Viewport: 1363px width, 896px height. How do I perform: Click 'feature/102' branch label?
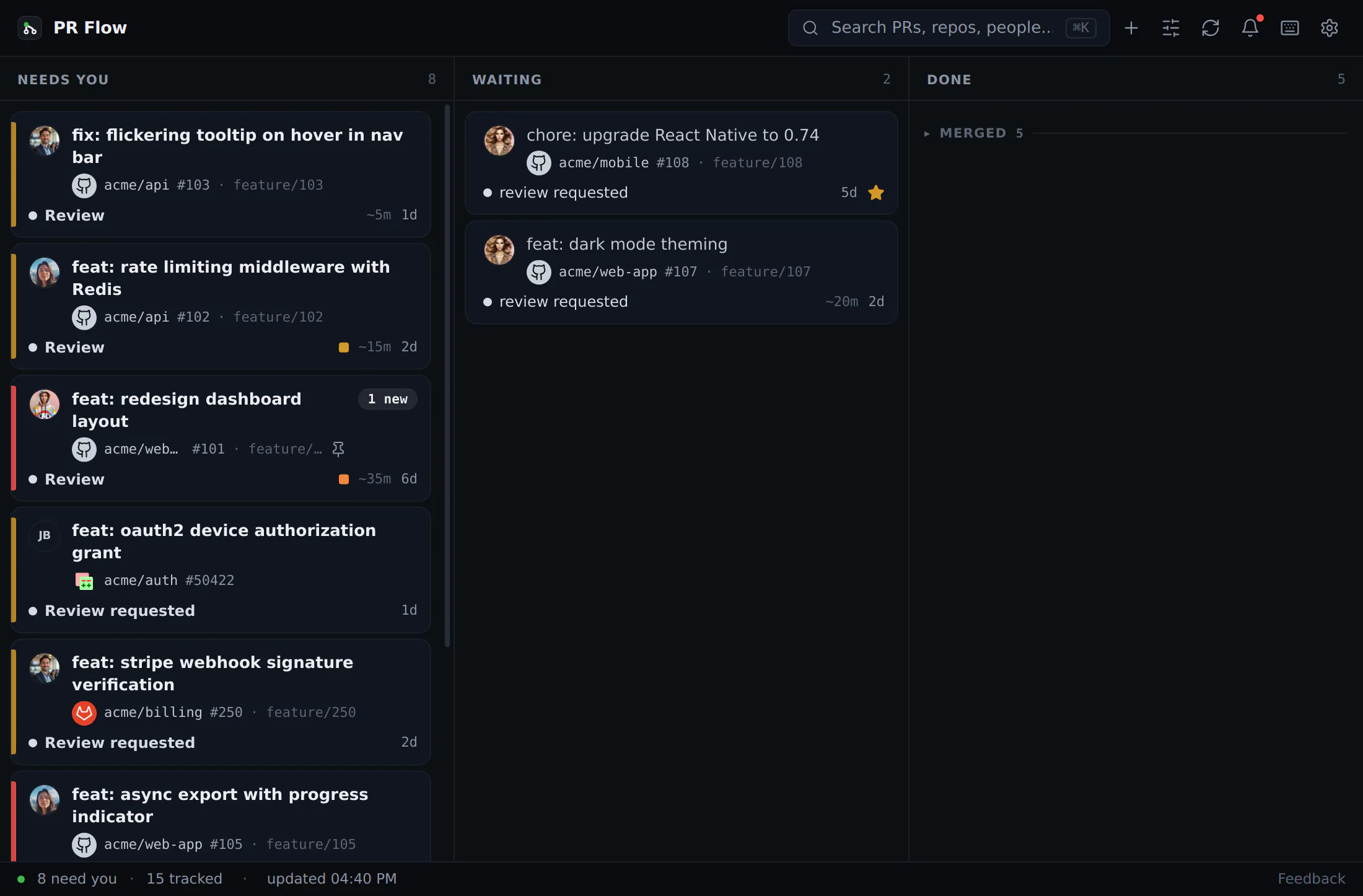click(278, 317)
